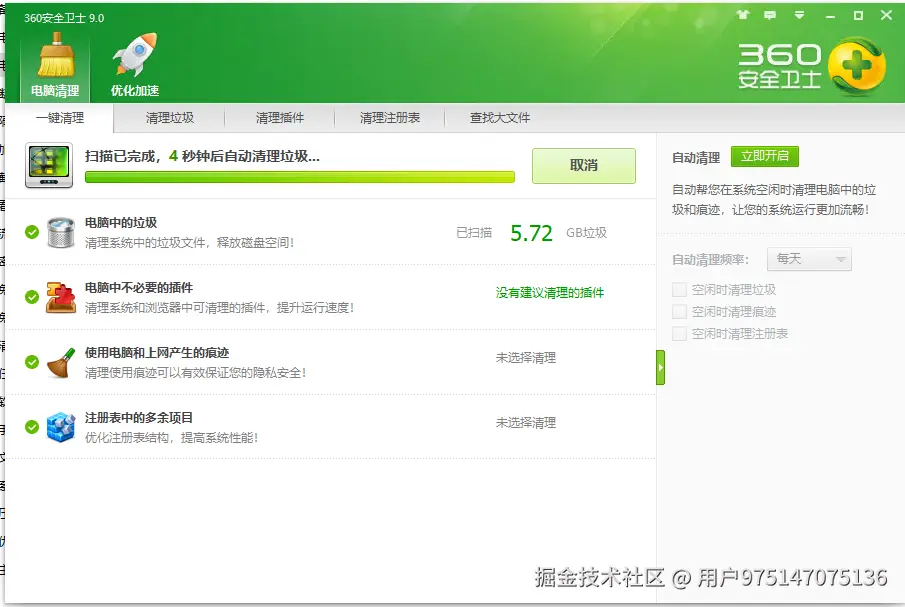Click the 360安全卫士 plus logo
This screenshot has width=905, height=607.
tap(857, 66)
